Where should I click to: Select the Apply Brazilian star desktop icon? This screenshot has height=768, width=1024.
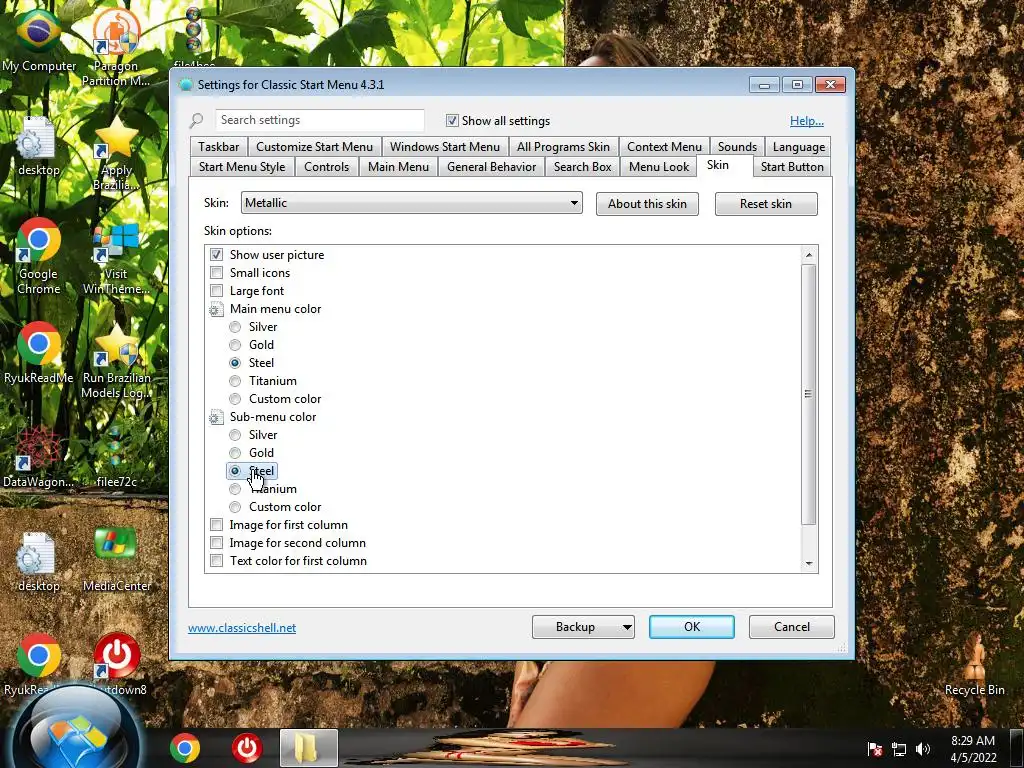(x=116, y=152)
